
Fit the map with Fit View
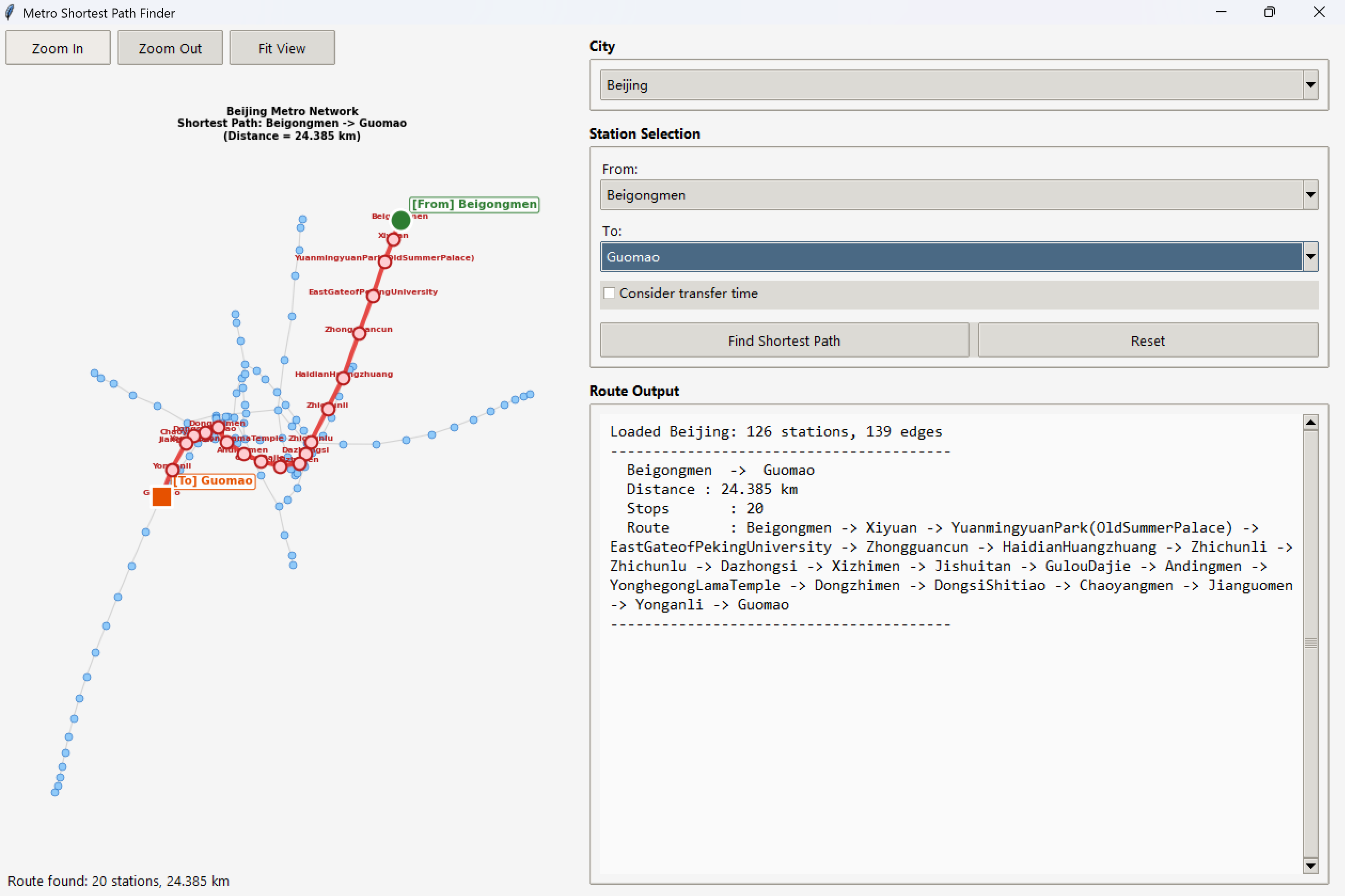(282, 48)
